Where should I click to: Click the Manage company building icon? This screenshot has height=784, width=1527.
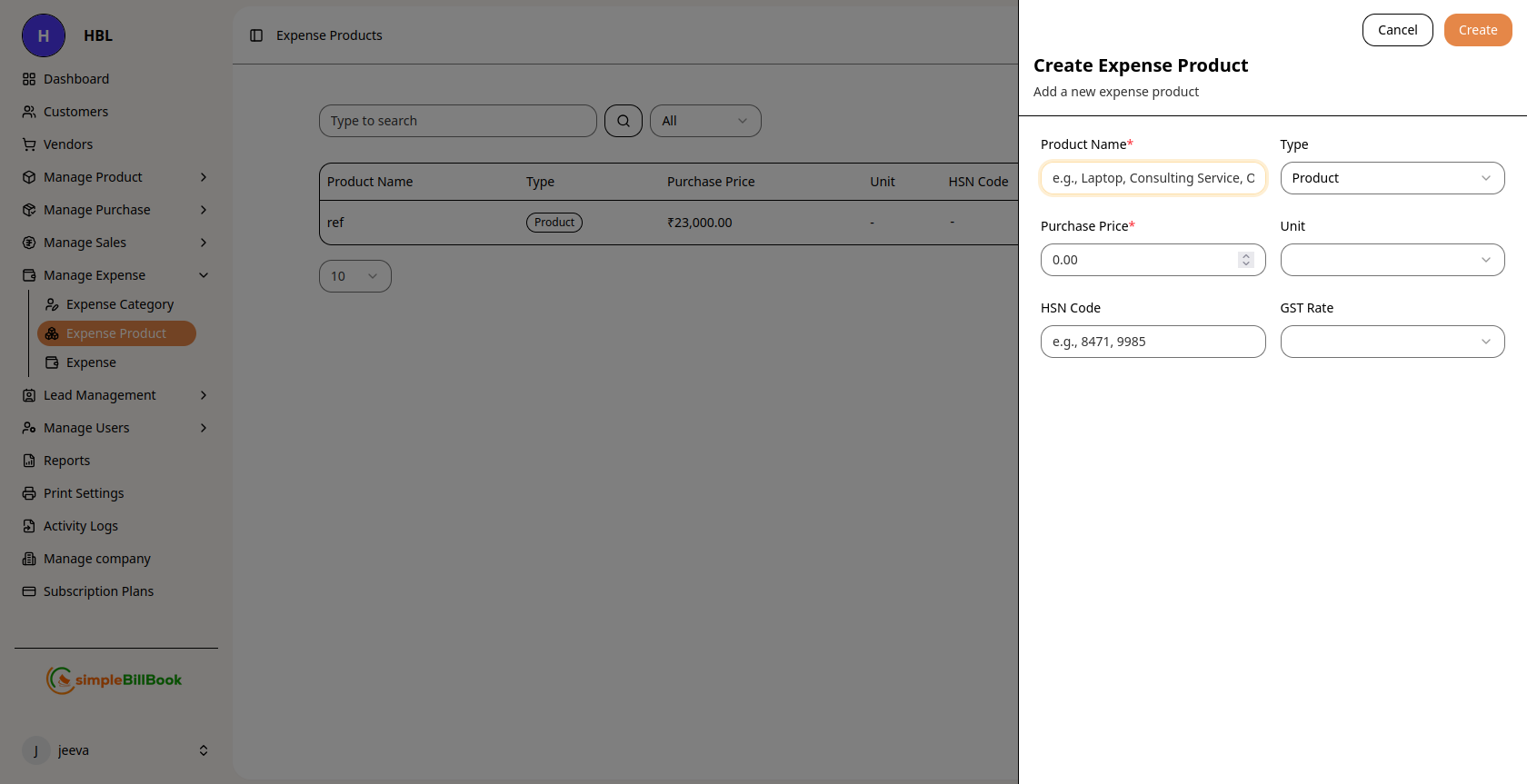click(29, 559)
